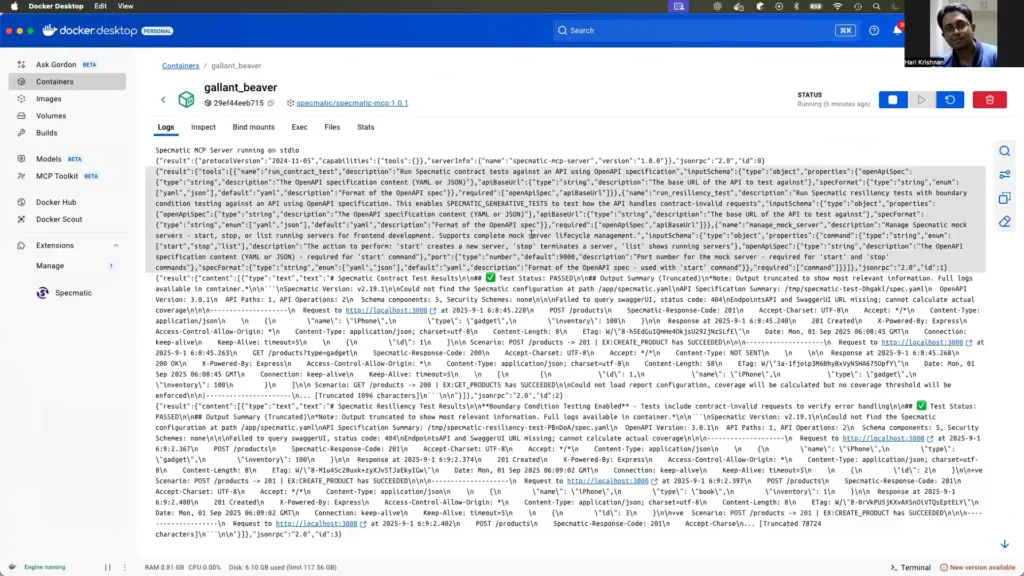The height and width of the screenshot is (576, 1024).
Task: Open the Bind mounts tab
Action: [x=253, y=127]
